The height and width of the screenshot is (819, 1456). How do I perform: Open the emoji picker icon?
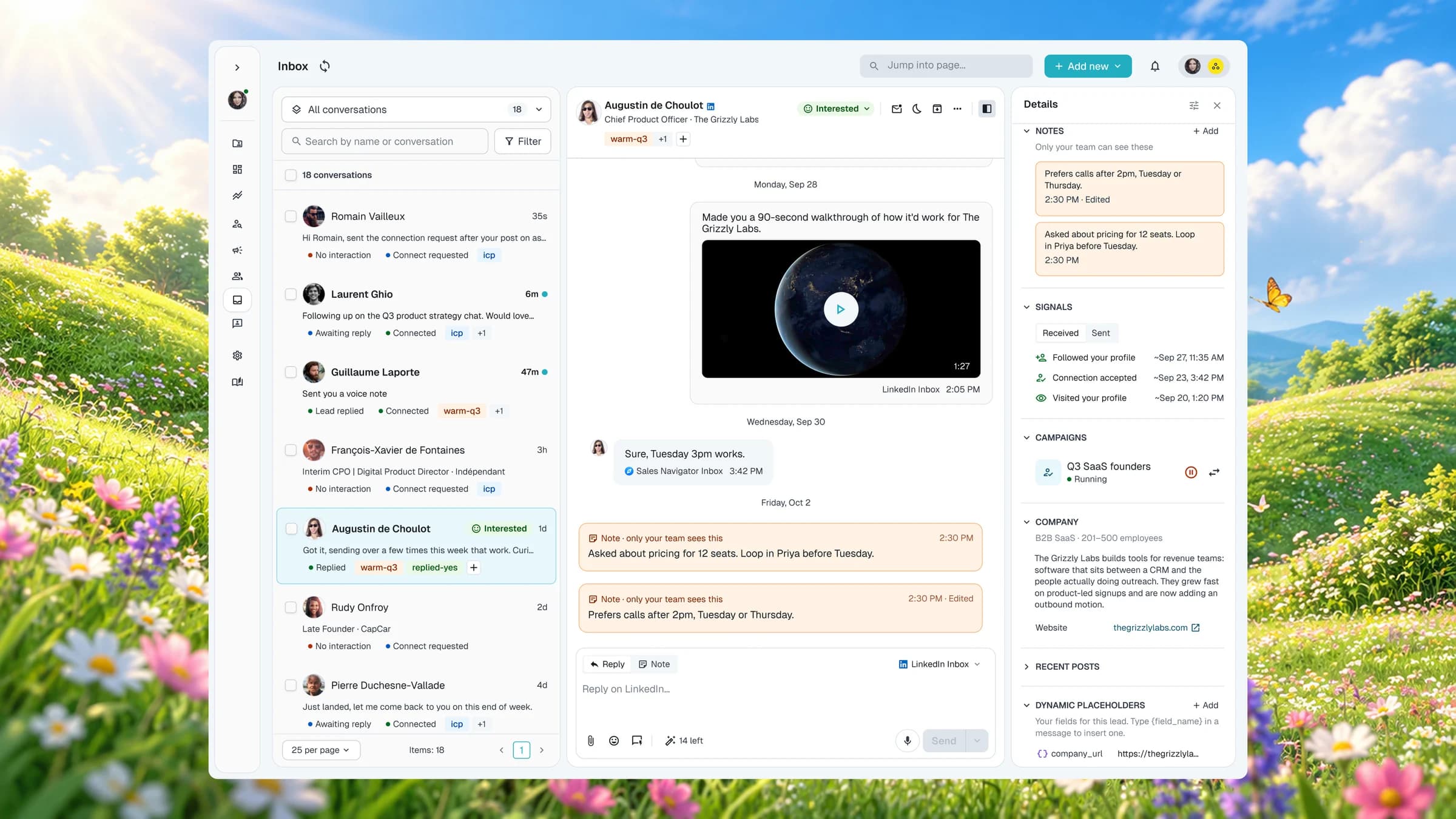click(614, 740)
